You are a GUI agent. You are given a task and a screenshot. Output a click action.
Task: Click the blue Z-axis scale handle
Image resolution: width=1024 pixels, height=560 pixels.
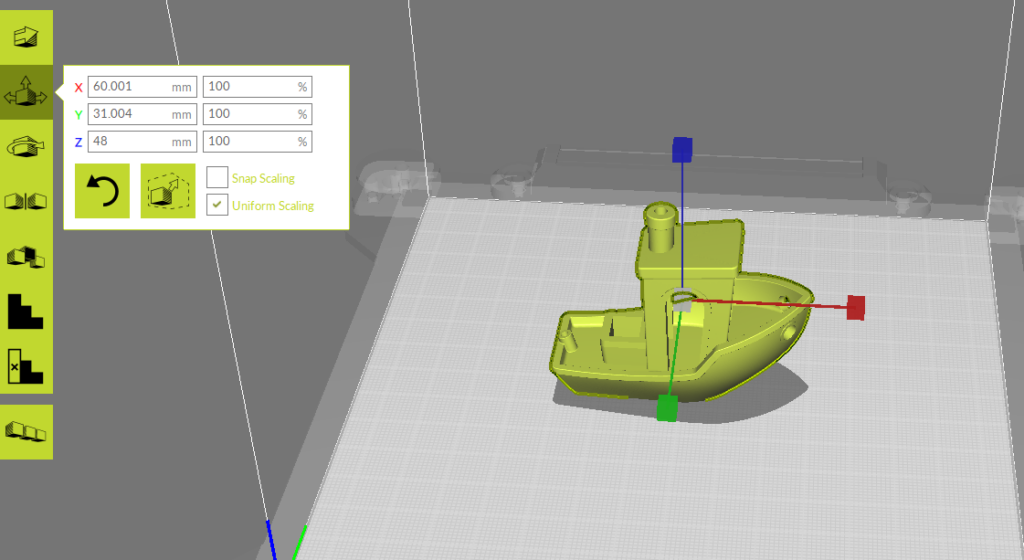pyautogui.click(x=682, y=149)
